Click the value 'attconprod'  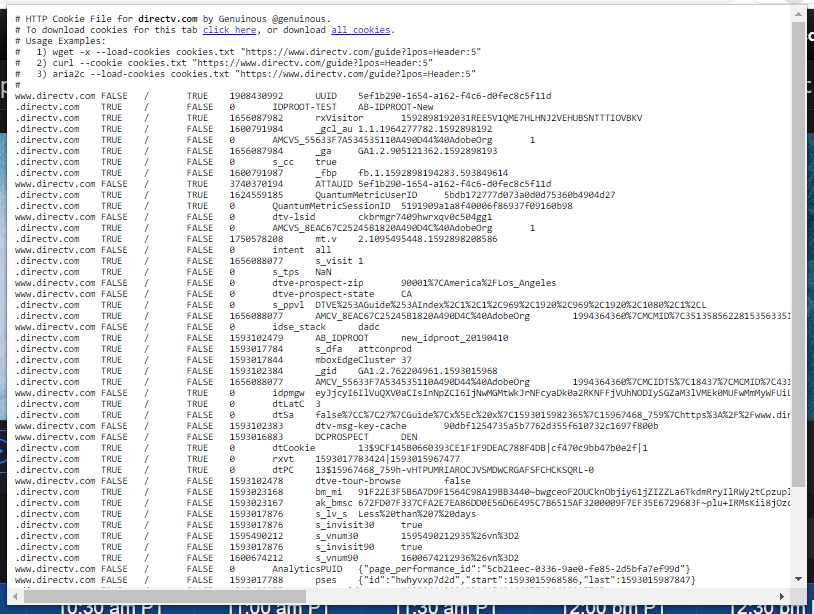coord(385,349)
